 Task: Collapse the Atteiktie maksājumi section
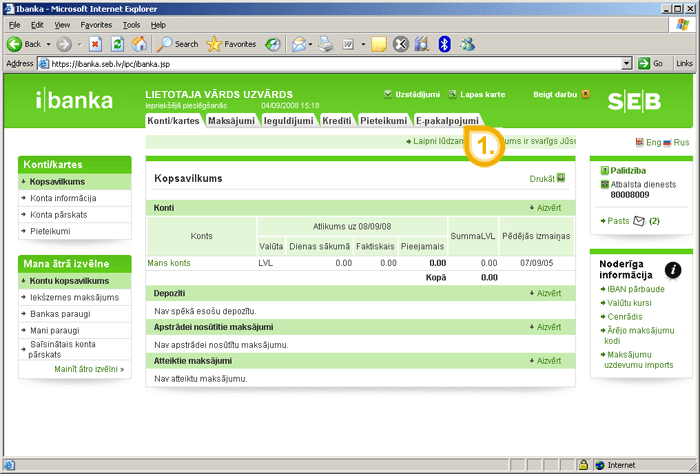tap(545, 361)
